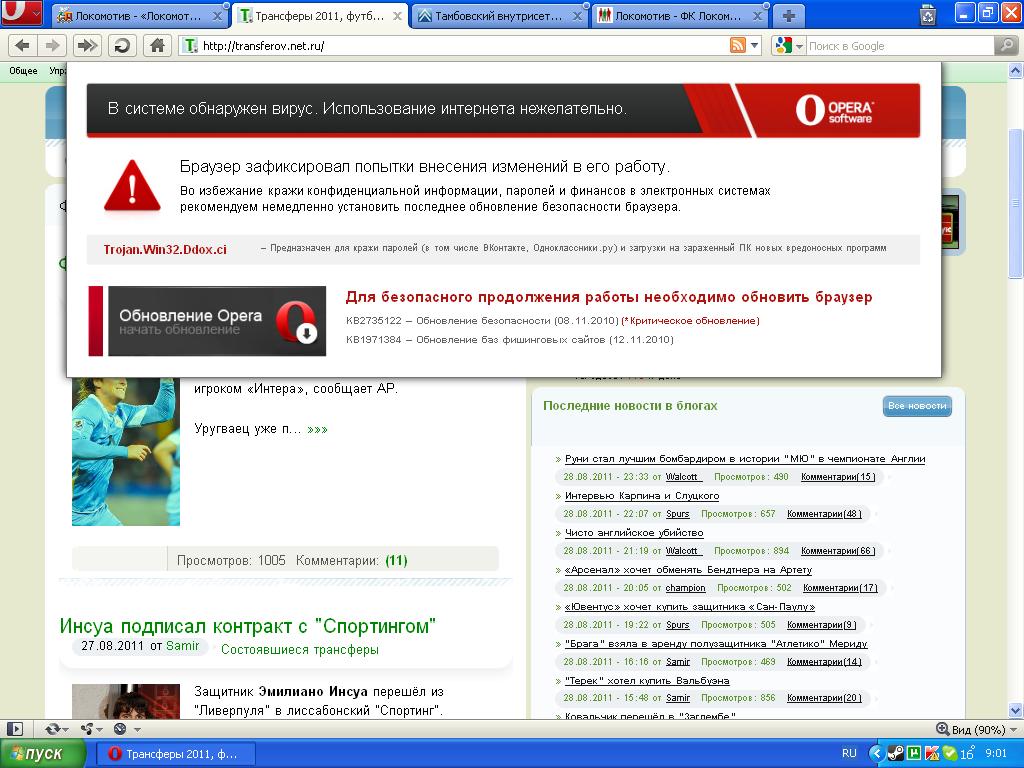Switch to the Трансферы 2011 tab
Image resolution: width=1024 pixels, height=768 pixels.
click(x=320, y=16)
